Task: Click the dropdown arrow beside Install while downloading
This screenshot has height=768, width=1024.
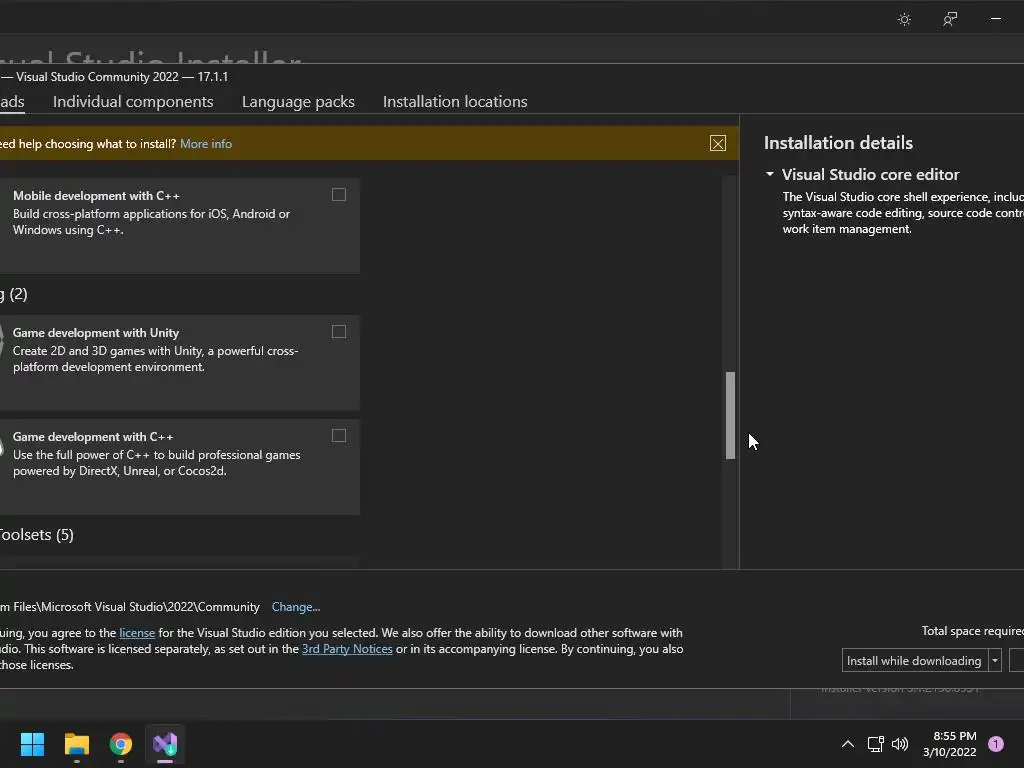Action: pyautogui.click(x=995, y=660)
